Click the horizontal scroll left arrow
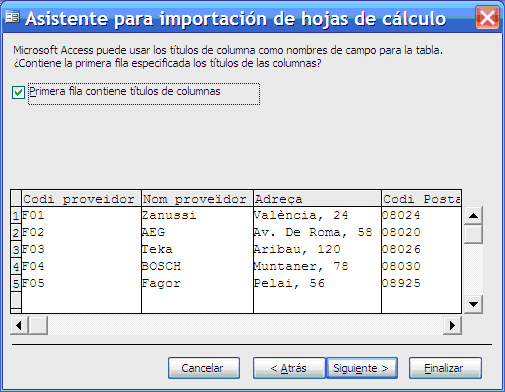 (19, 325)
